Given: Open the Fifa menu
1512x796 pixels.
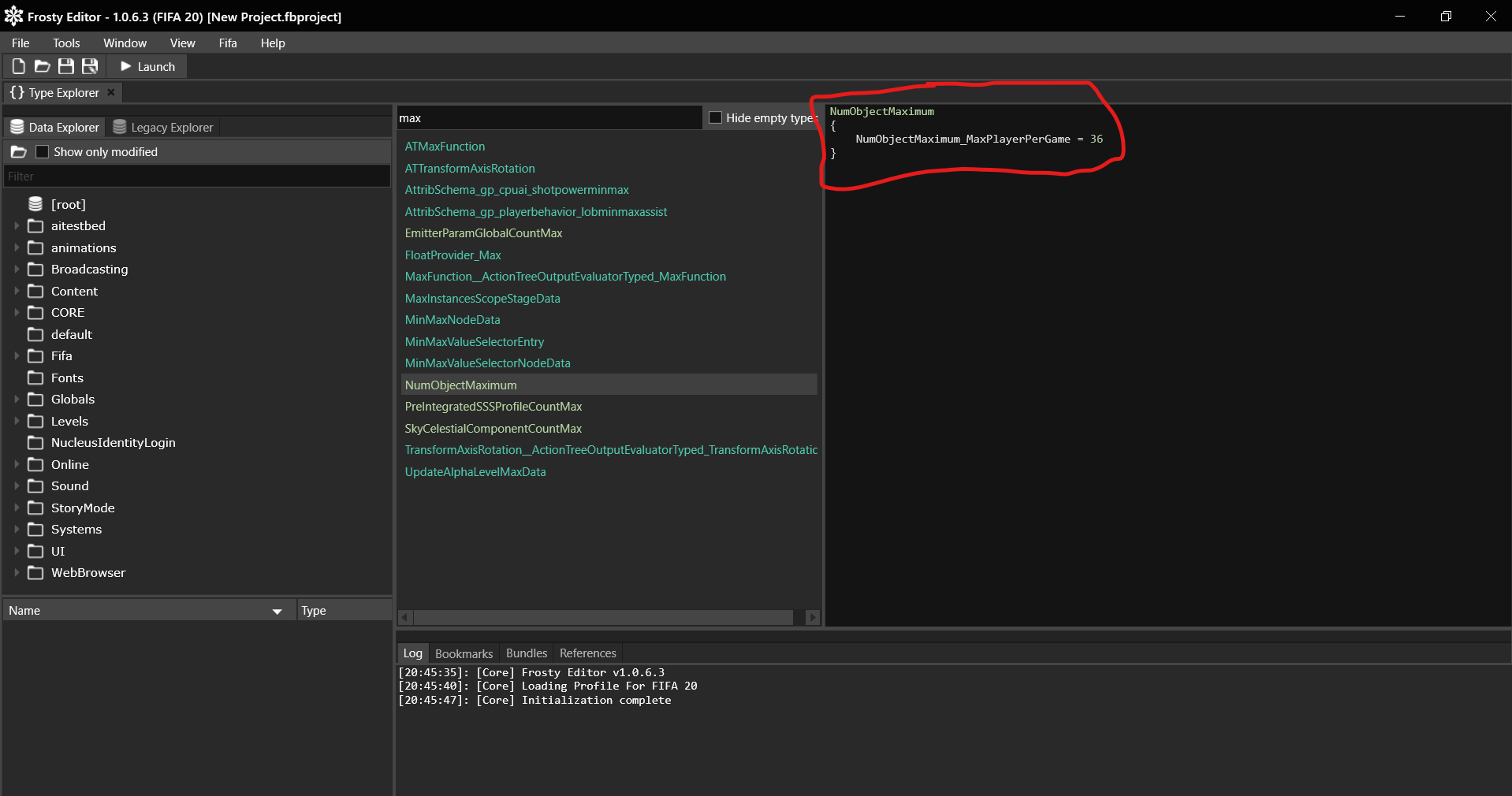Looking at the screenshot, I should [228, 43].
